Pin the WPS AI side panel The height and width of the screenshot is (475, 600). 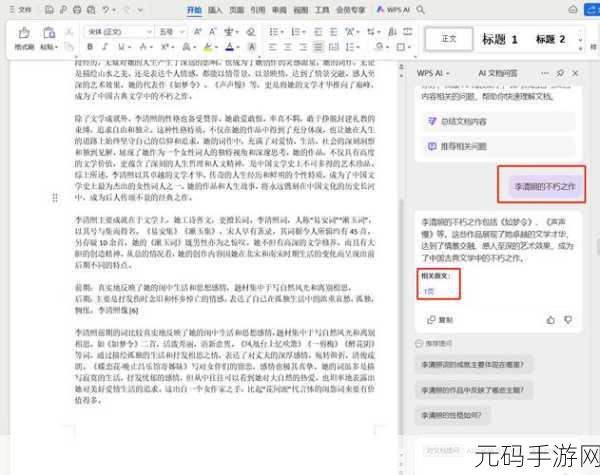(560, 73)
